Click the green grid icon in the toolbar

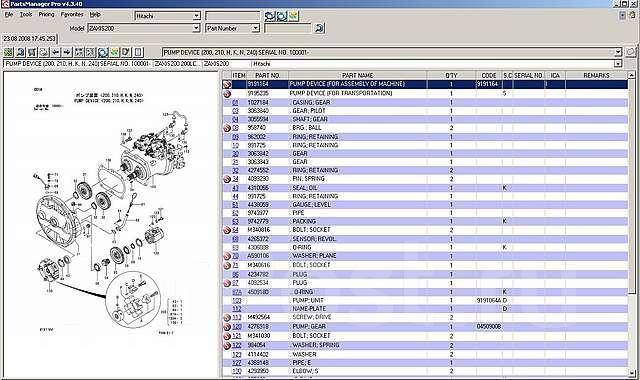9,52
